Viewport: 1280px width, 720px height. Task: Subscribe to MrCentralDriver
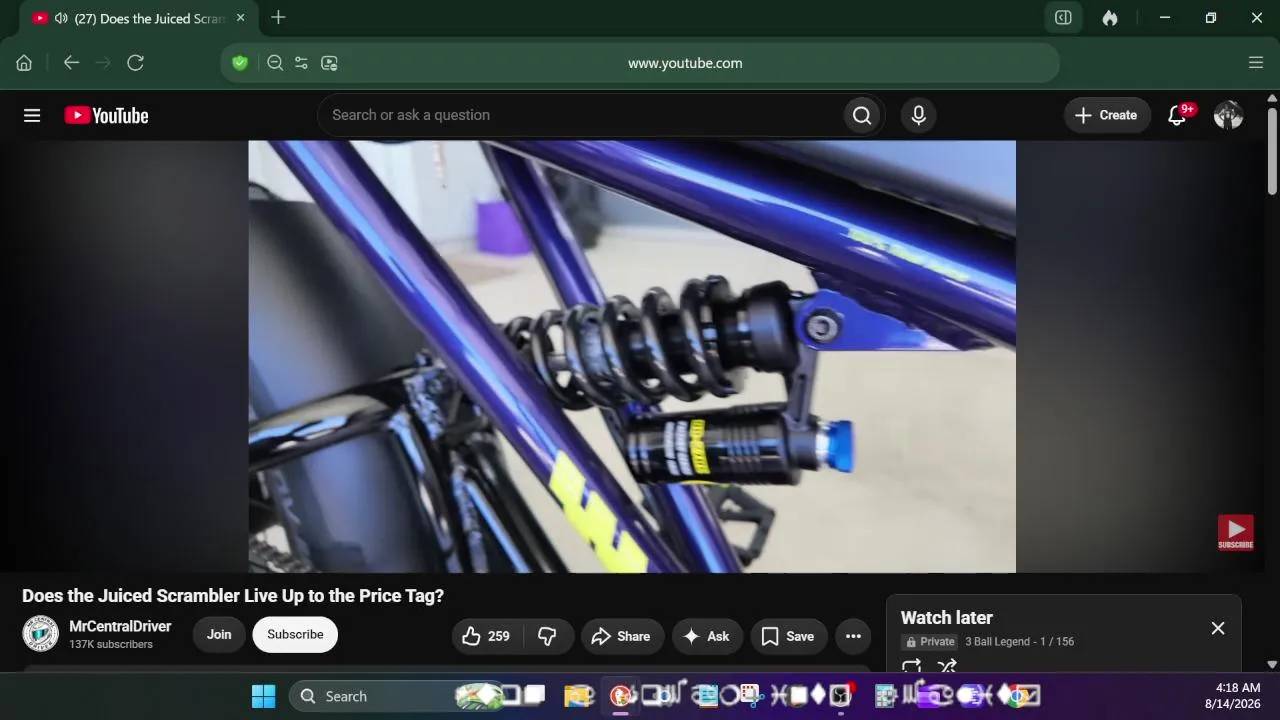295,635
